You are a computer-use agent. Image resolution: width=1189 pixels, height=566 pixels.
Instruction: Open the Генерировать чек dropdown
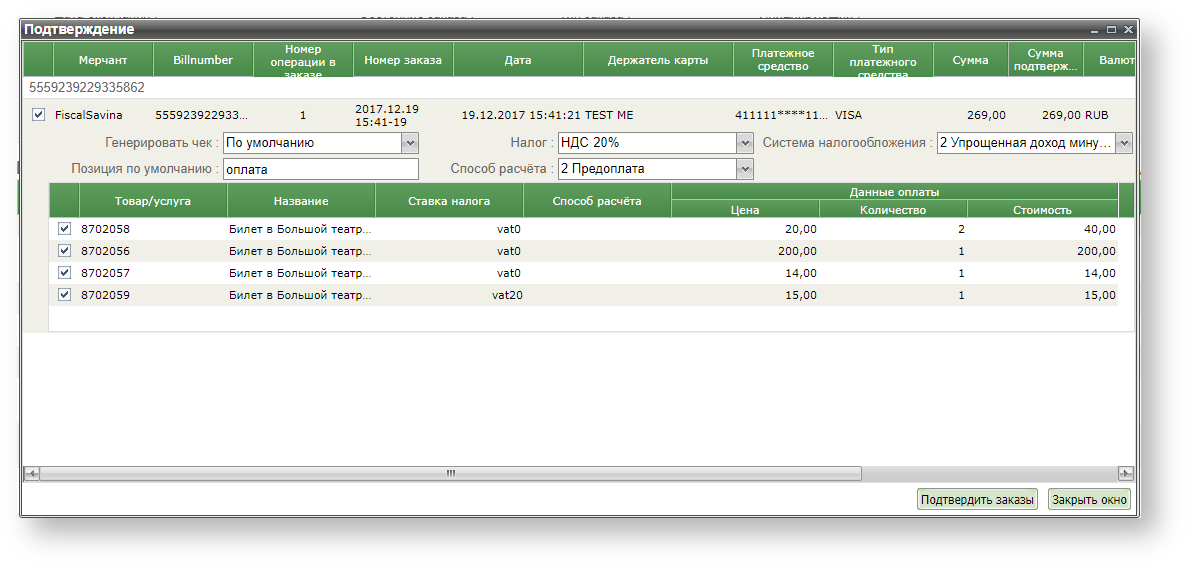point(410,143)
